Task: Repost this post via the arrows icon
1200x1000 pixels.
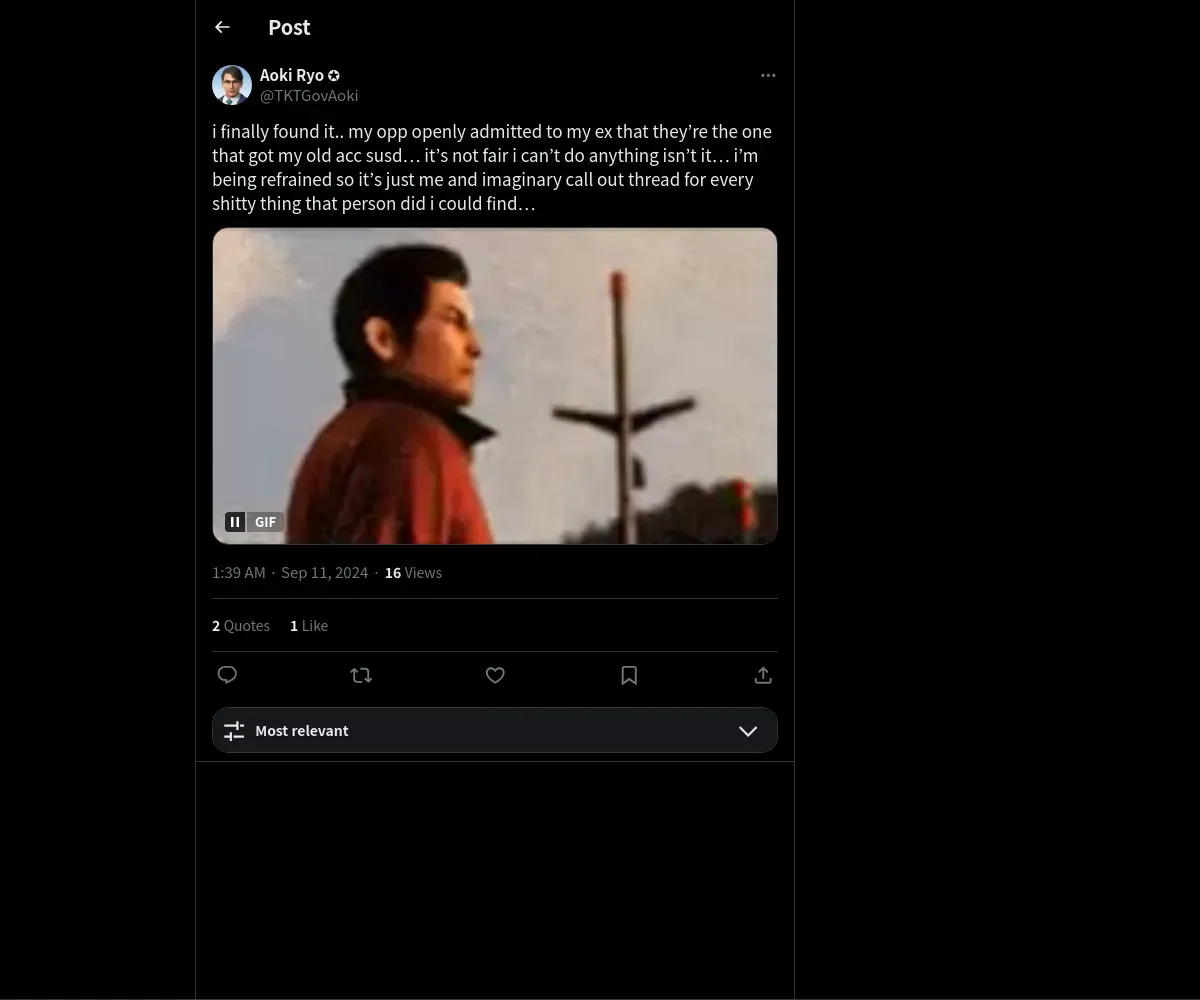Action: (x=361, y=675)
